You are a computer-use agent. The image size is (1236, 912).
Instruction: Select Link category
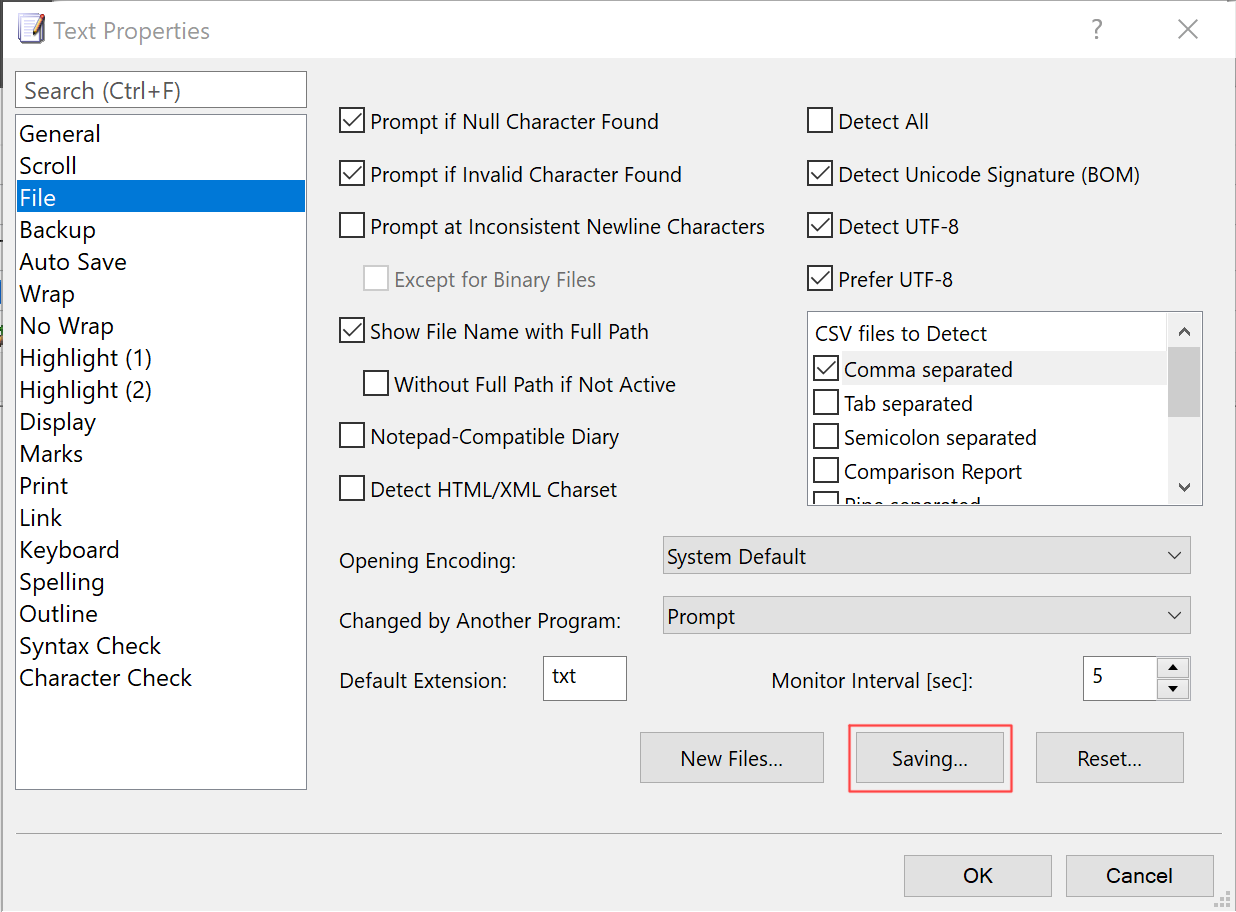pyautogui.click(x=161, y=518)
